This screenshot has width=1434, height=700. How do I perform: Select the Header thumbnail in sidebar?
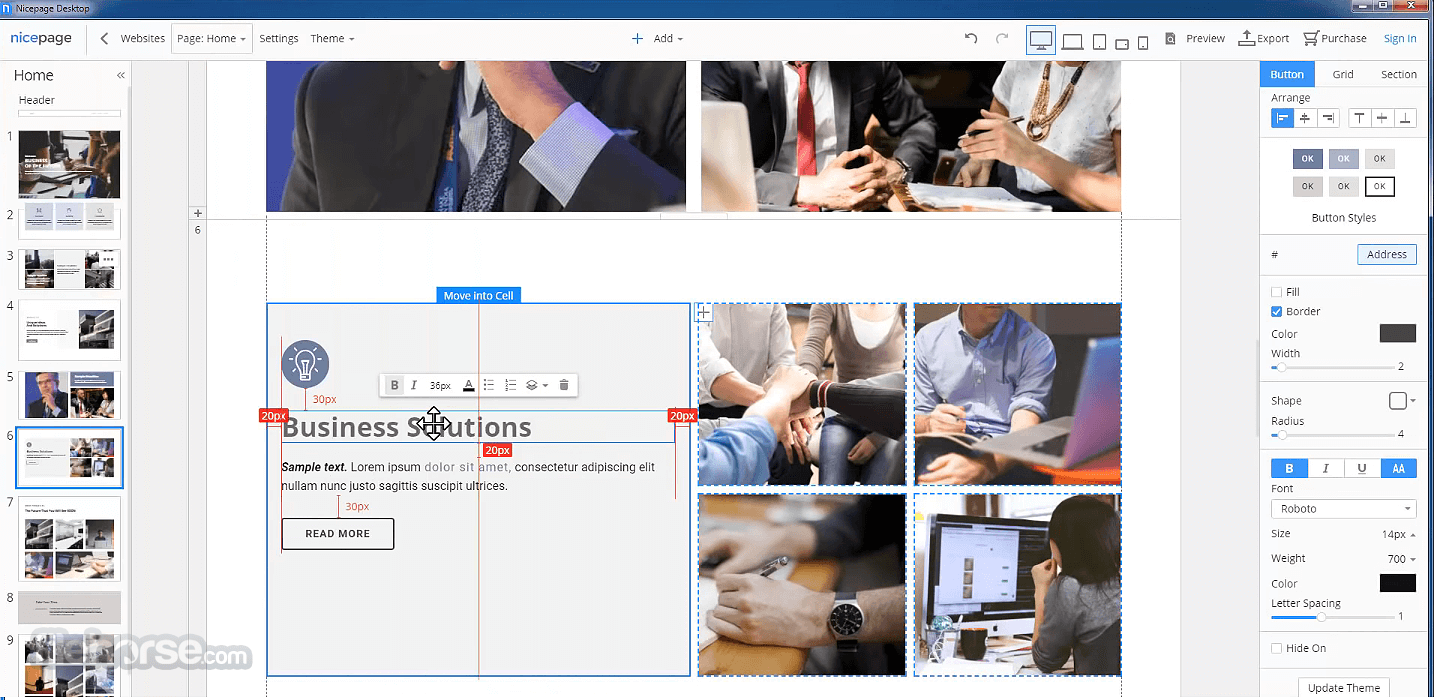pyautogui.click(x=69, y=112)
